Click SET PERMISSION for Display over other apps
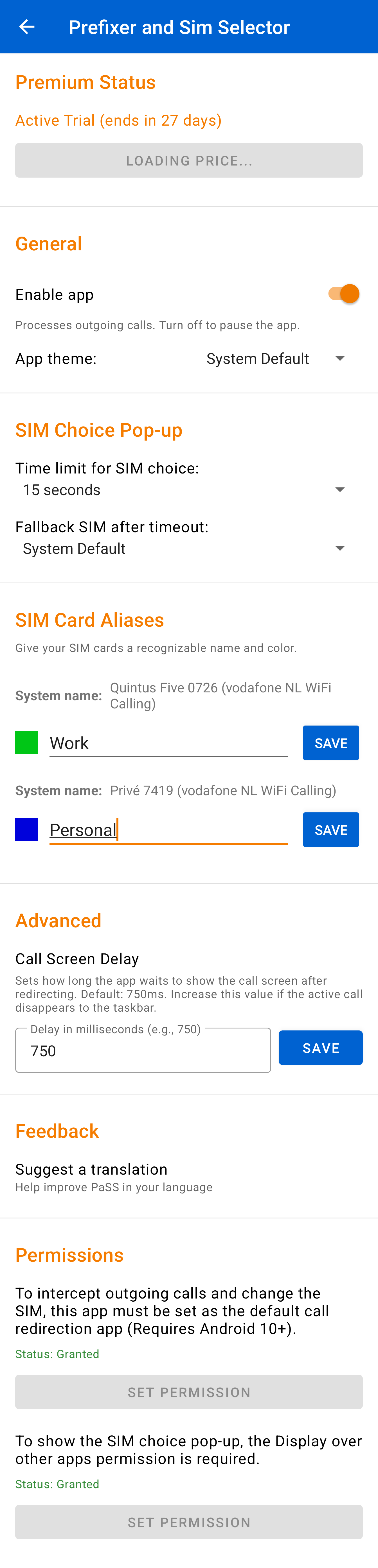The height and width of the screenshot is (1568, 378). pos(189,1521)
